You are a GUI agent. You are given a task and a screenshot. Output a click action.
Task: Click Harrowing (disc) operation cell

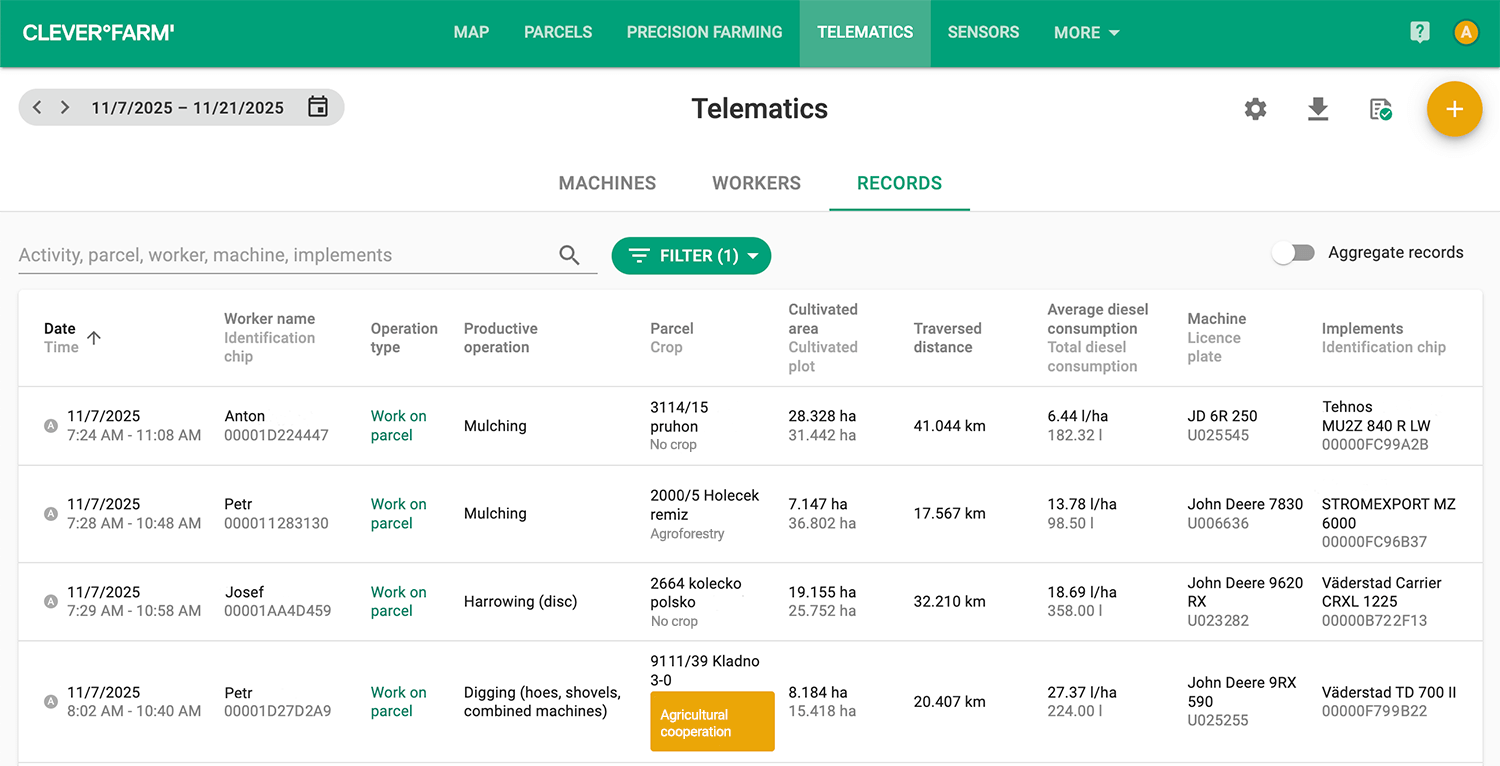pyautogui.click(x=520, y=602)
